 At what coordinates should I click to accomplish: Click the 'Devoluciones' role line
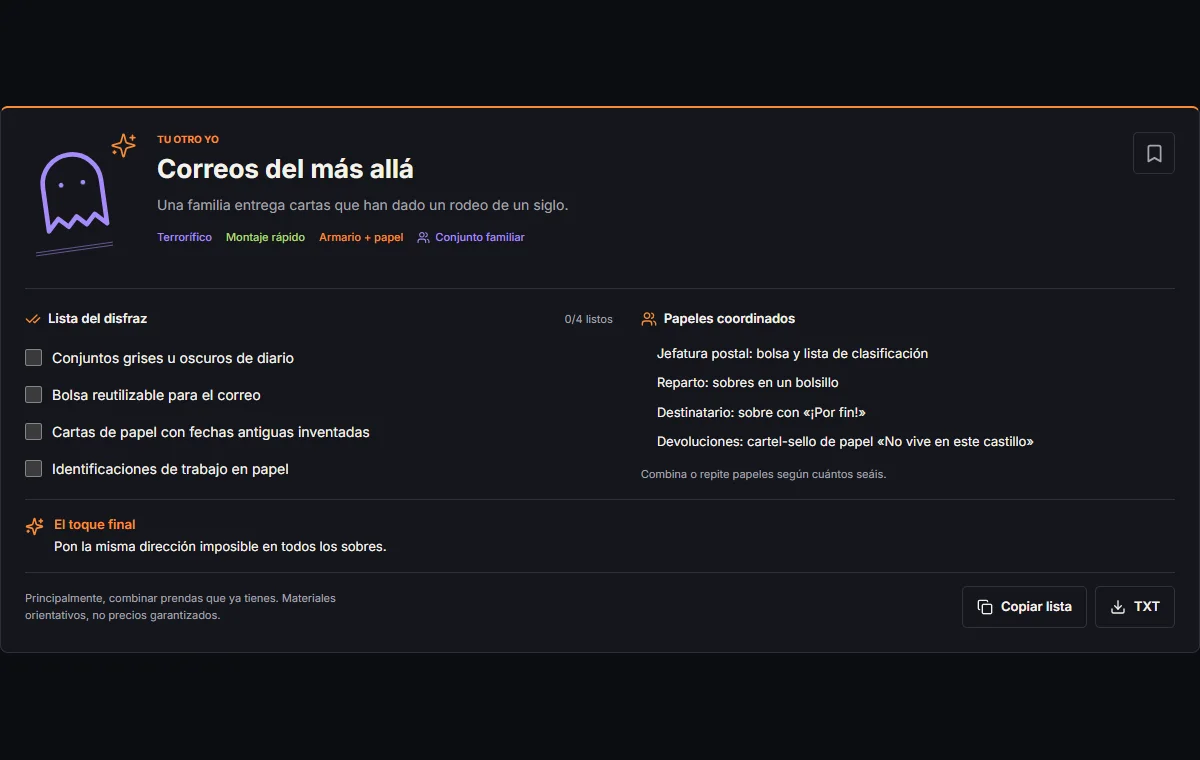[x=845, y=441]
